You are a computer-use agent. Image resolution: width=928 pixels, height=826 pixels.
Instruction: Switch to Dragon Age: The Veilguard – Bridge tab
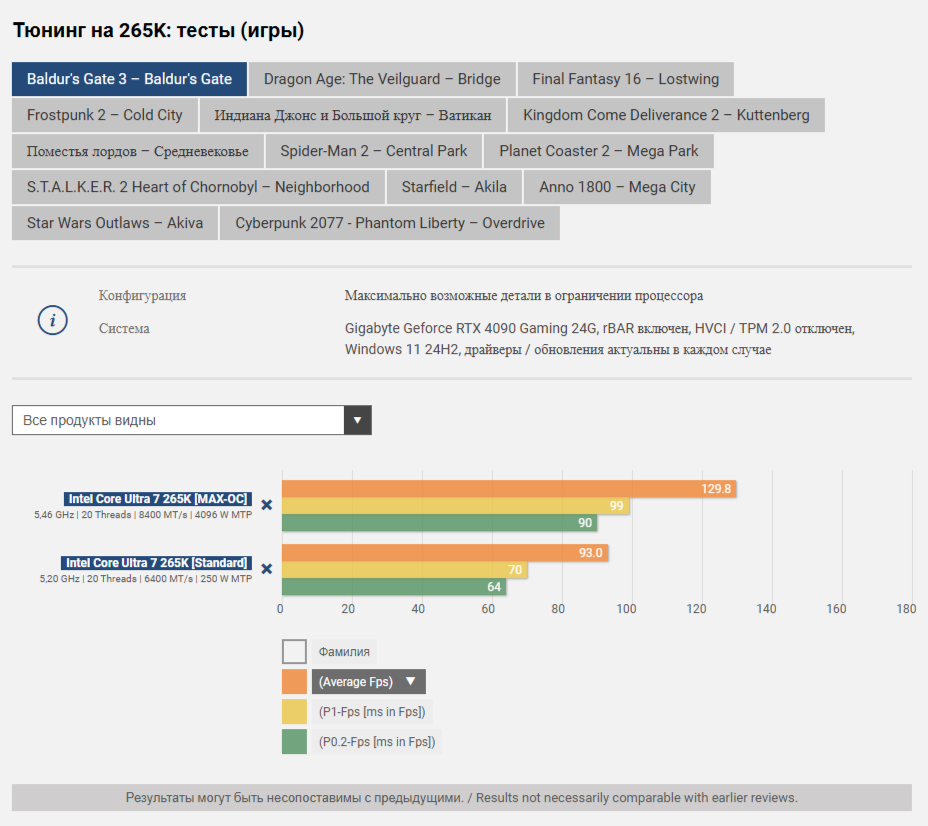(382, 79)
